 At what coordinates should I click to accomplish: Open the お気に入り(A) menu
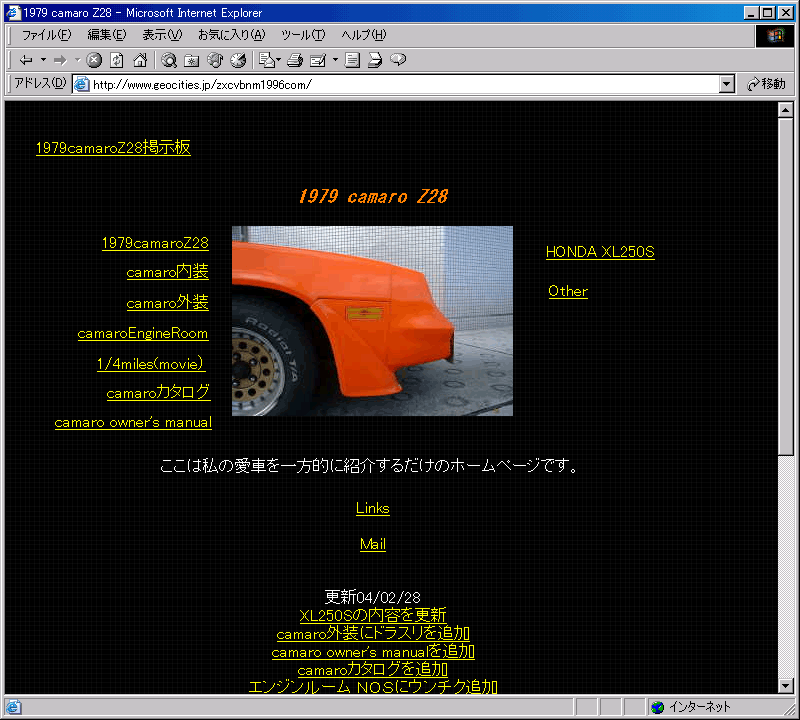(232, 35)
